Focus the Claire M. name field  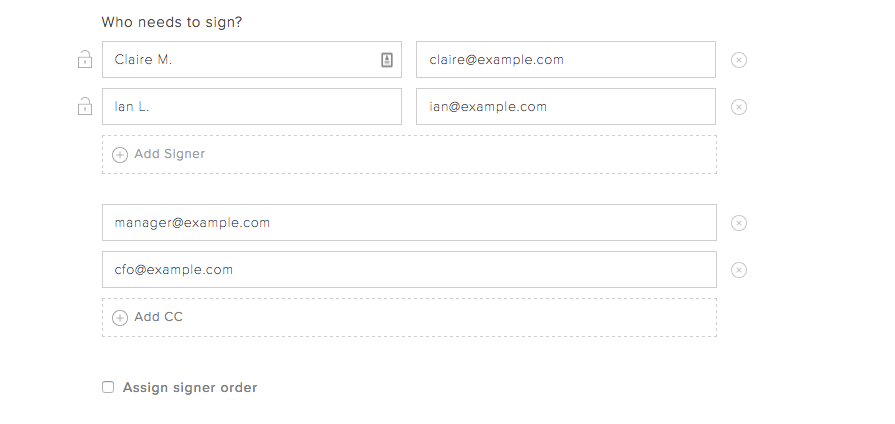point(240,60)
